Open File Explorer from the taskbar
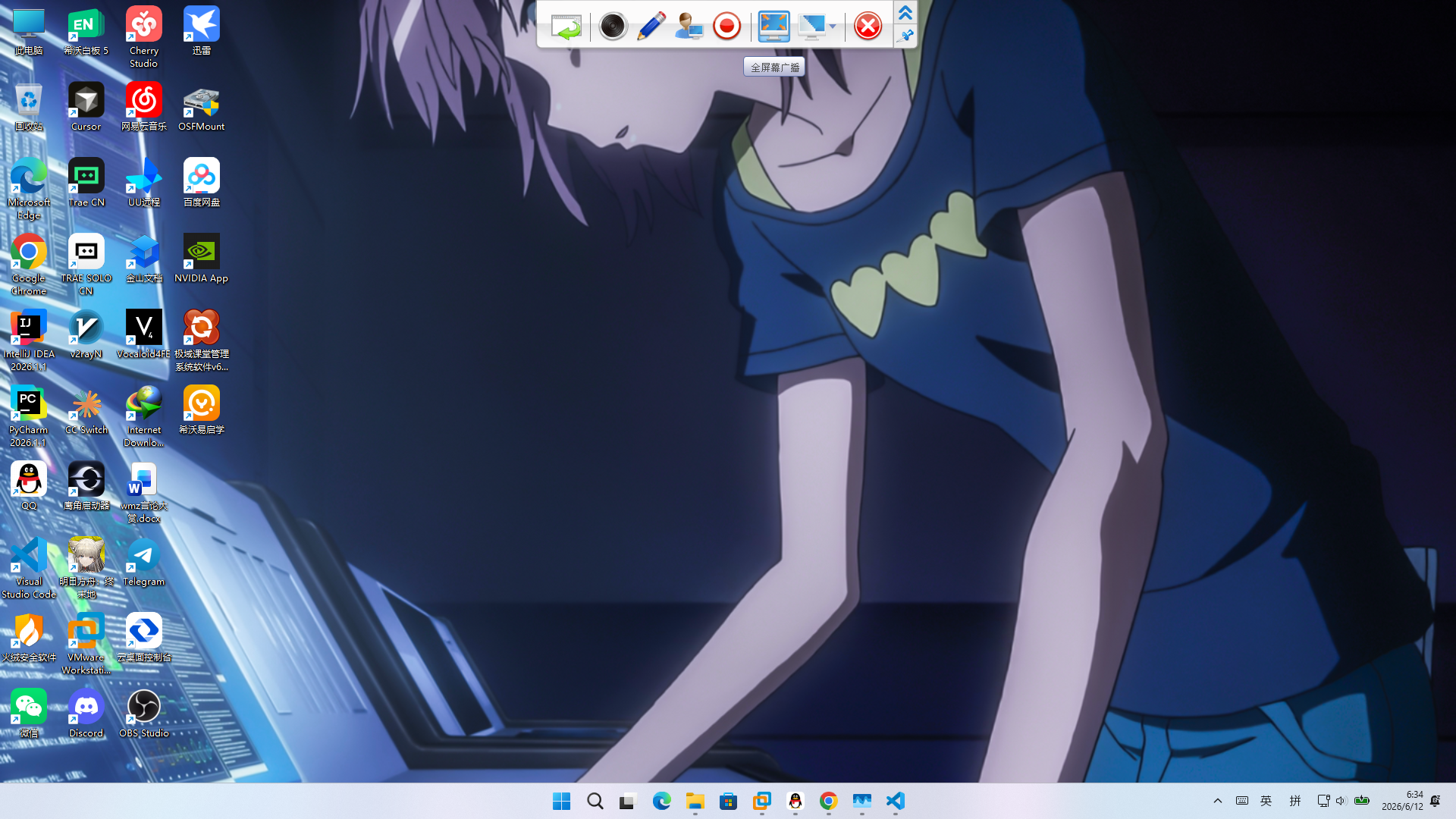The width and height of the screenshot is (1456, 819). (695, 801)
